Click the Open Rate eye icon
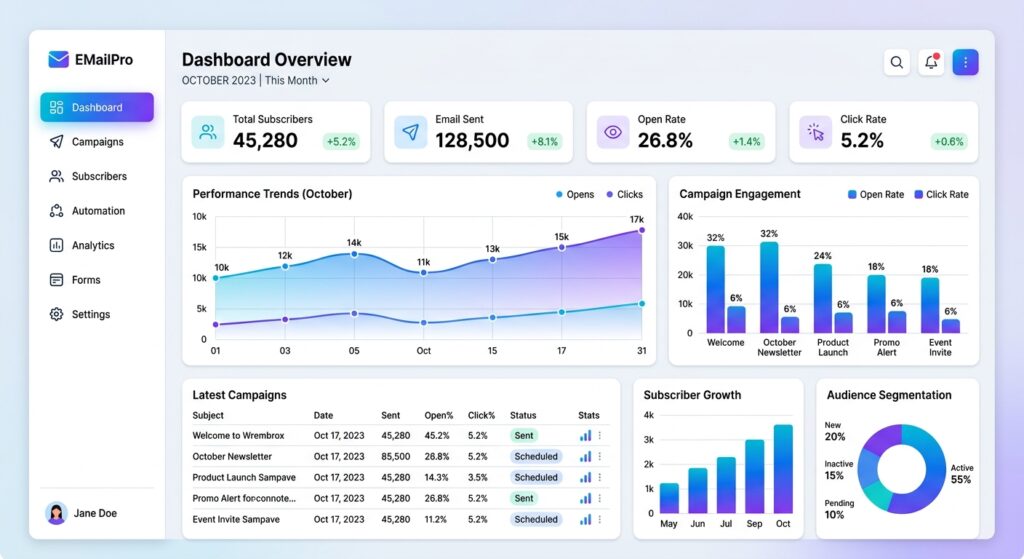Viewport: 1024px width, 559px height. coord(613,132)
